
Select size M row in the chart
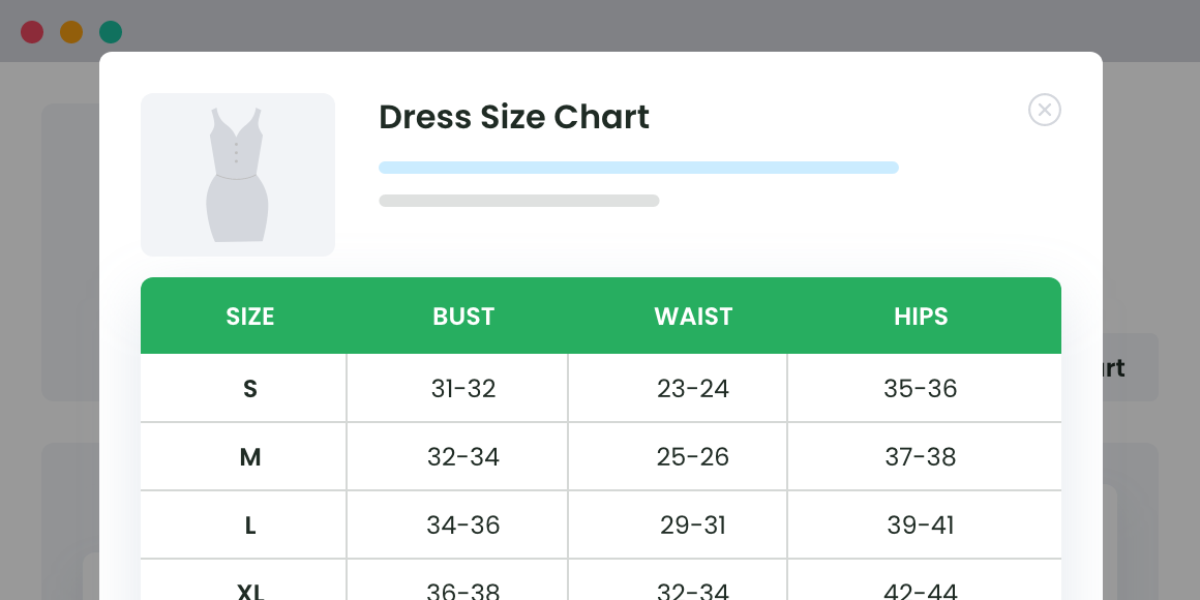(249, 457)
